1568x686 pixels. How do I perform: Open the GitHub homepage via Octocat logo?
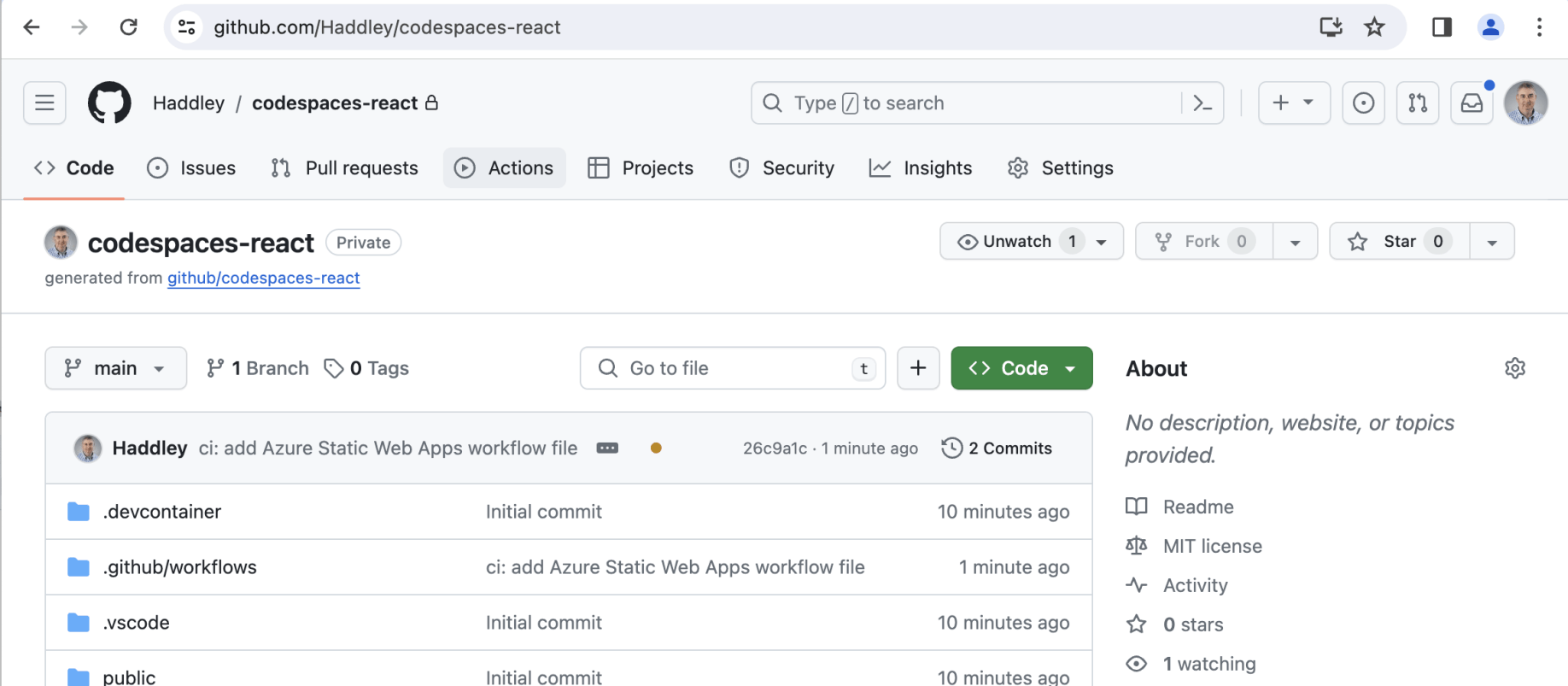click(x=109, y=103)
